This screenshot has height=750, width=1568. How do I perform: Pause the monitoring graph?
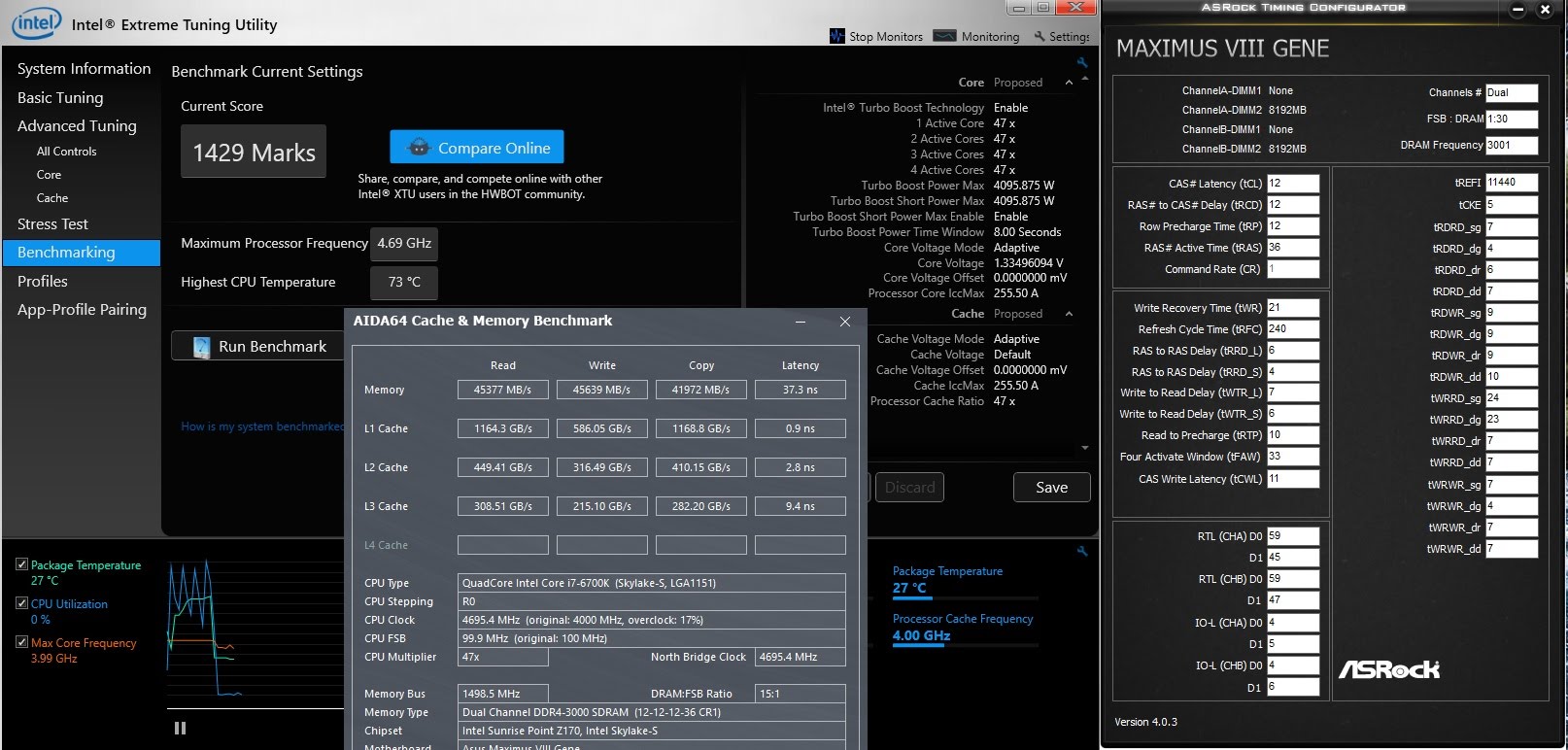point(180,728)
